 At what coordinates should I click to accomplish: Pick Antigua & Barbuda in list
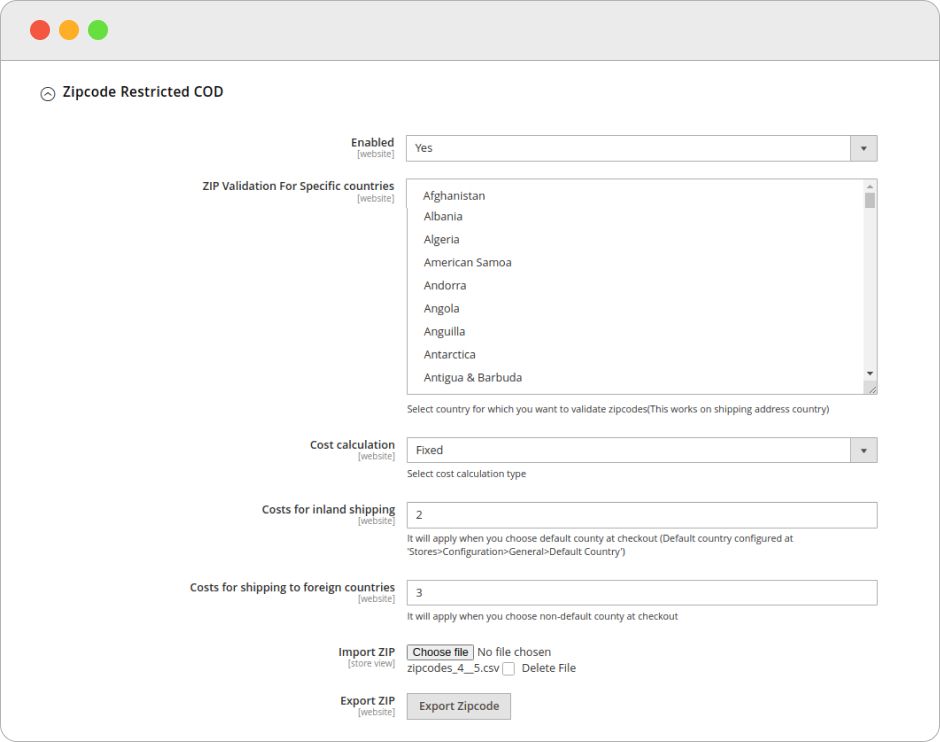[472, 377]
